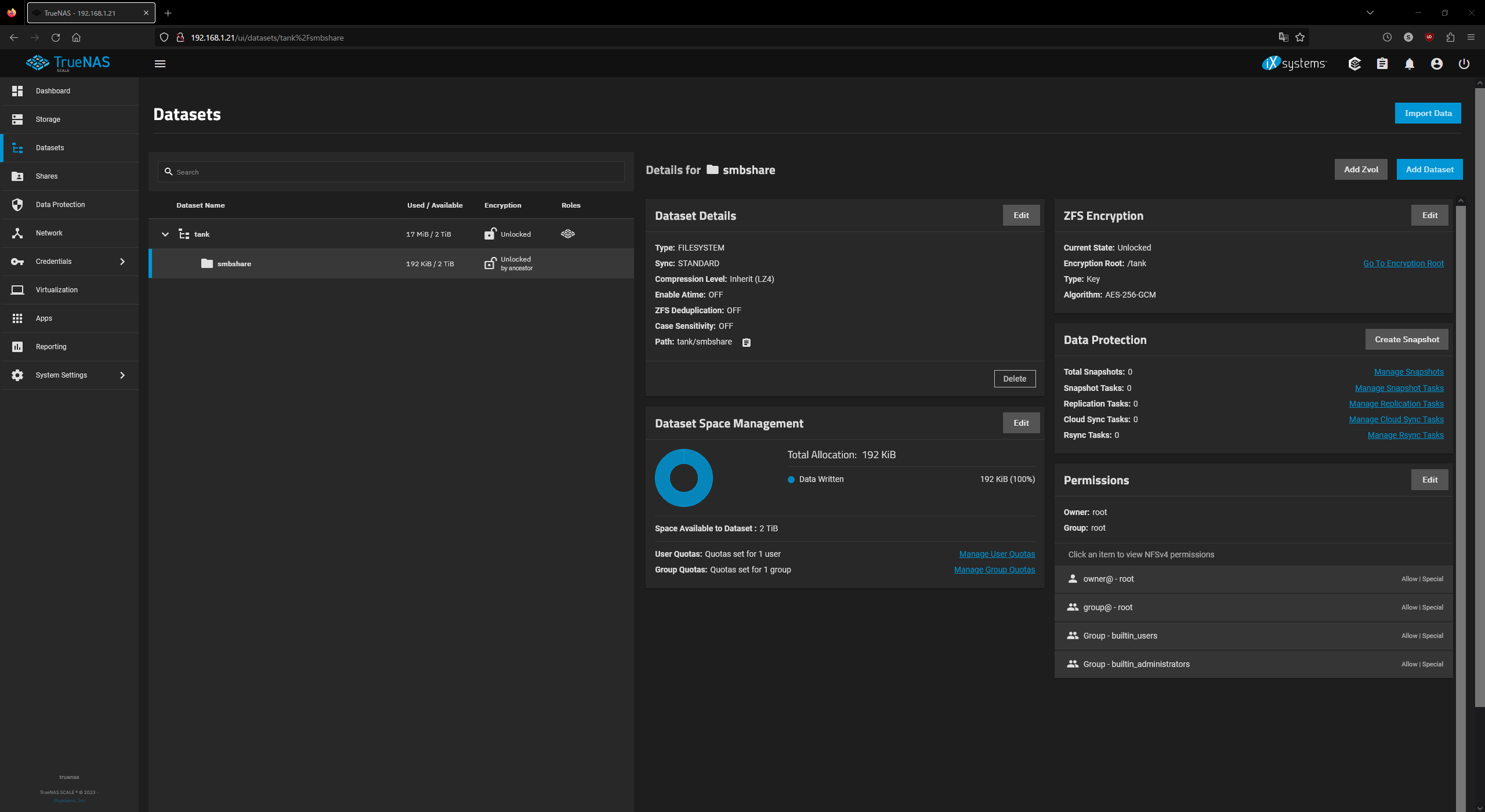Screen dimensions: 1485x812
Task: View owner@ - root permission entry
Action: coord(1109,579)
